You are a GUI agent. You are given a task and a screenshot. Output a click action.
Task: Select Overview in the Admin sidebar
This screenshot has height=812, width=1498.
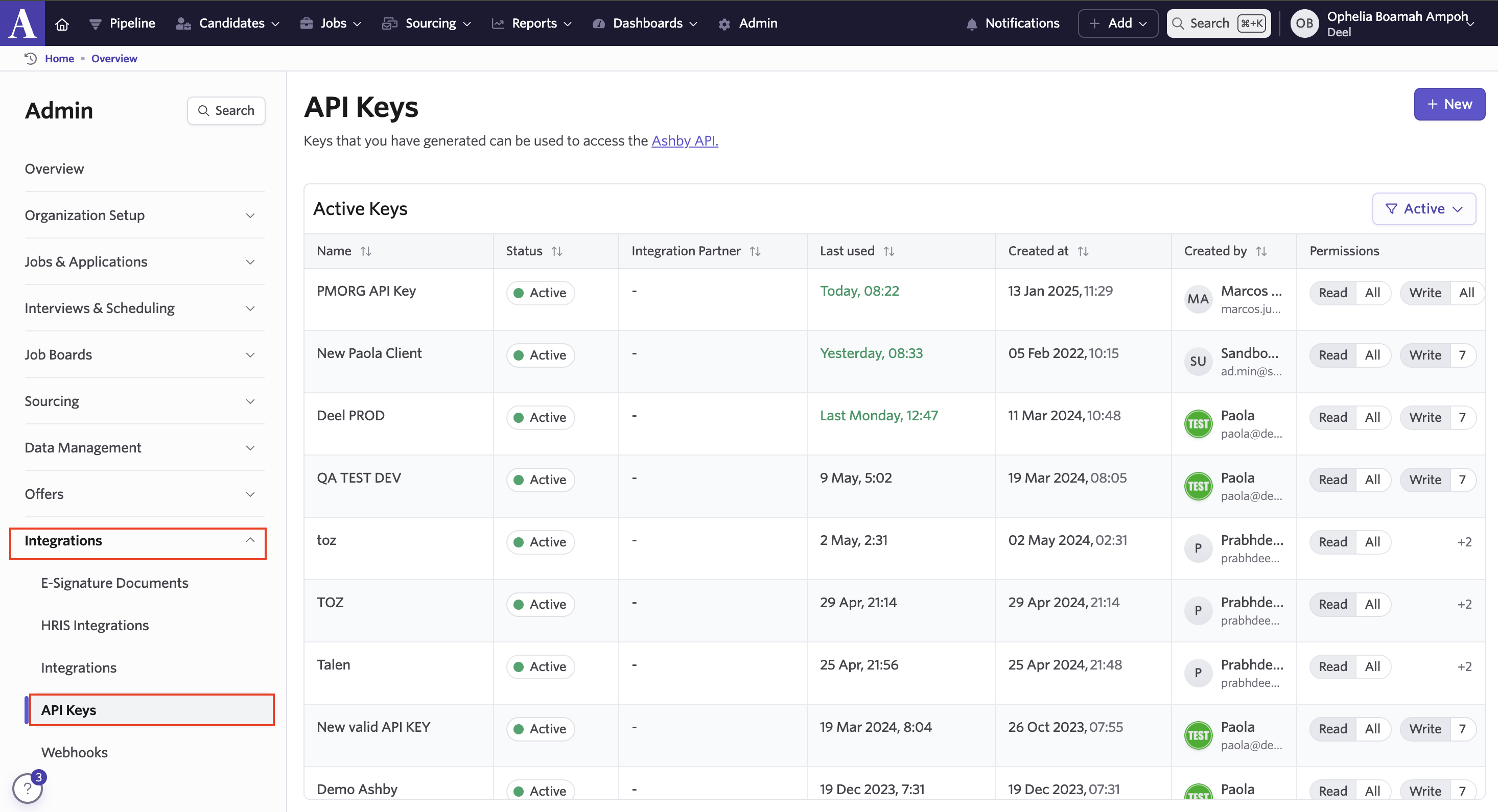pyautogui.click(x=54, y=169)
